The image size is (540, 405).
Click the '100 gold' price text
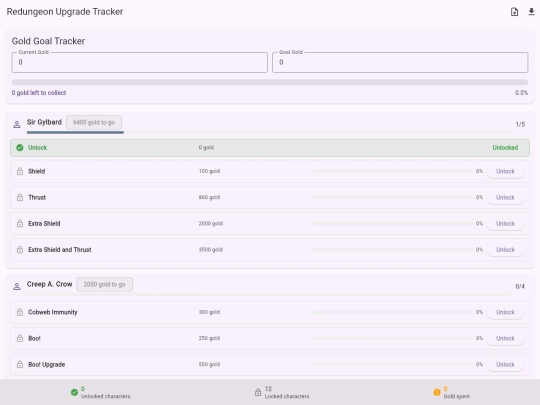pos(209,171)
